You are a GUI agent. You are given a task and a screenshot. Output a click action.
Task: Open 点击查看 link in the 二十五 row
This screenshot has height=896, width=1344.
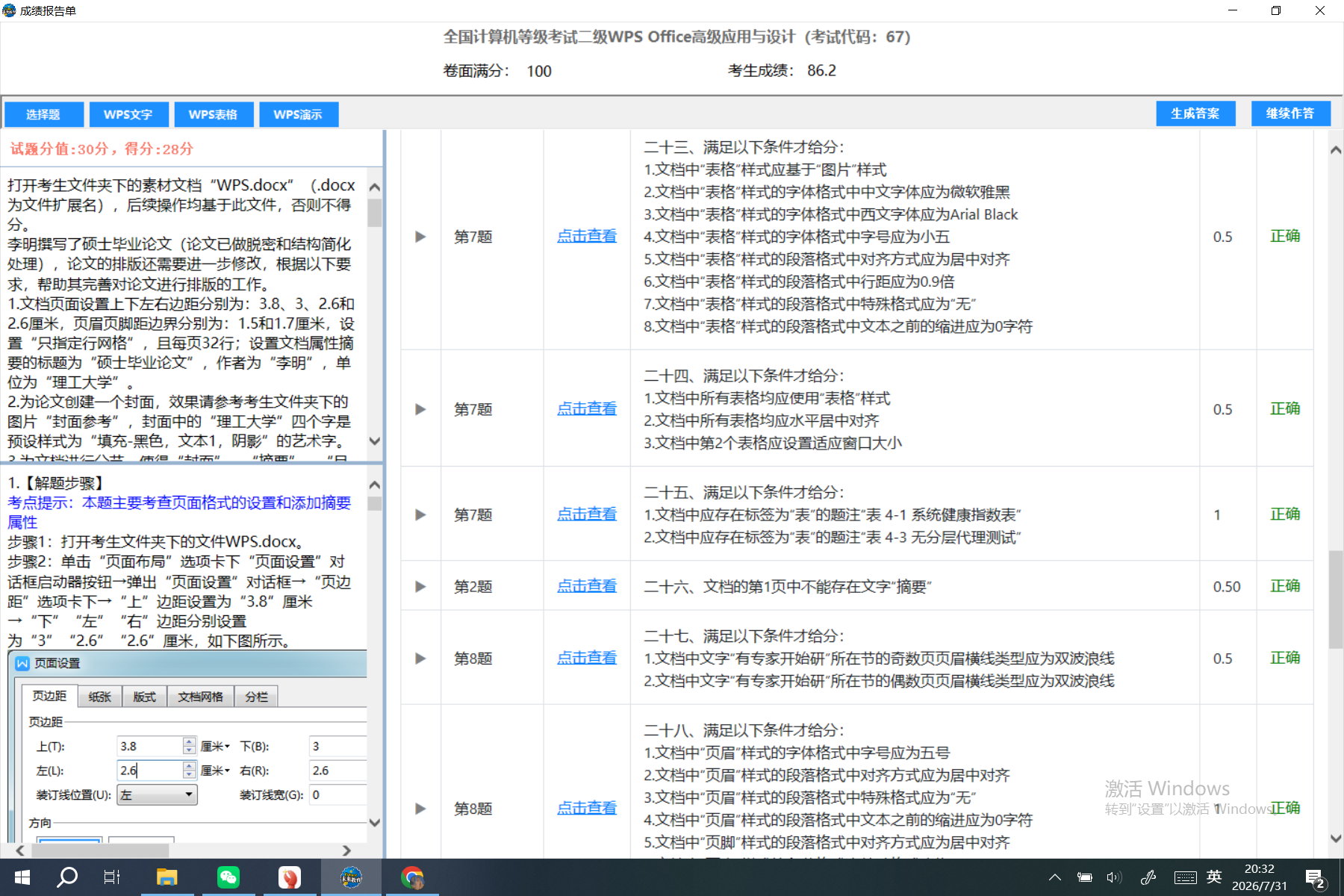587,514
